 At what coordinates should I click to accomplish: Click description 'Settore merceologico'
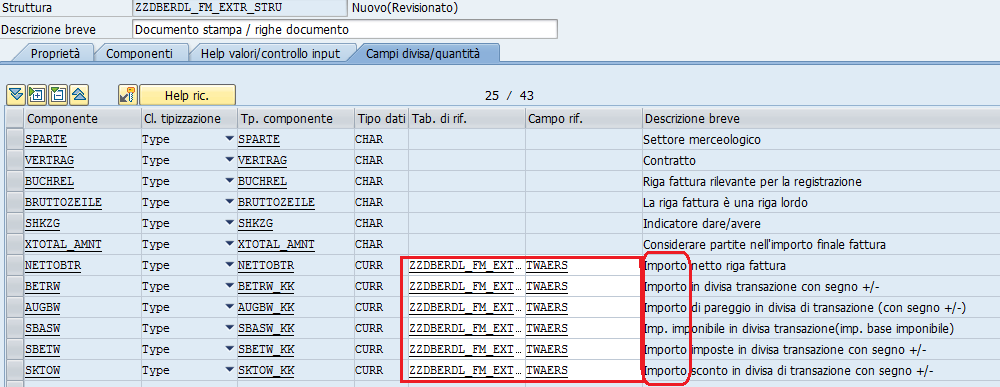click(x=702, y=139)
